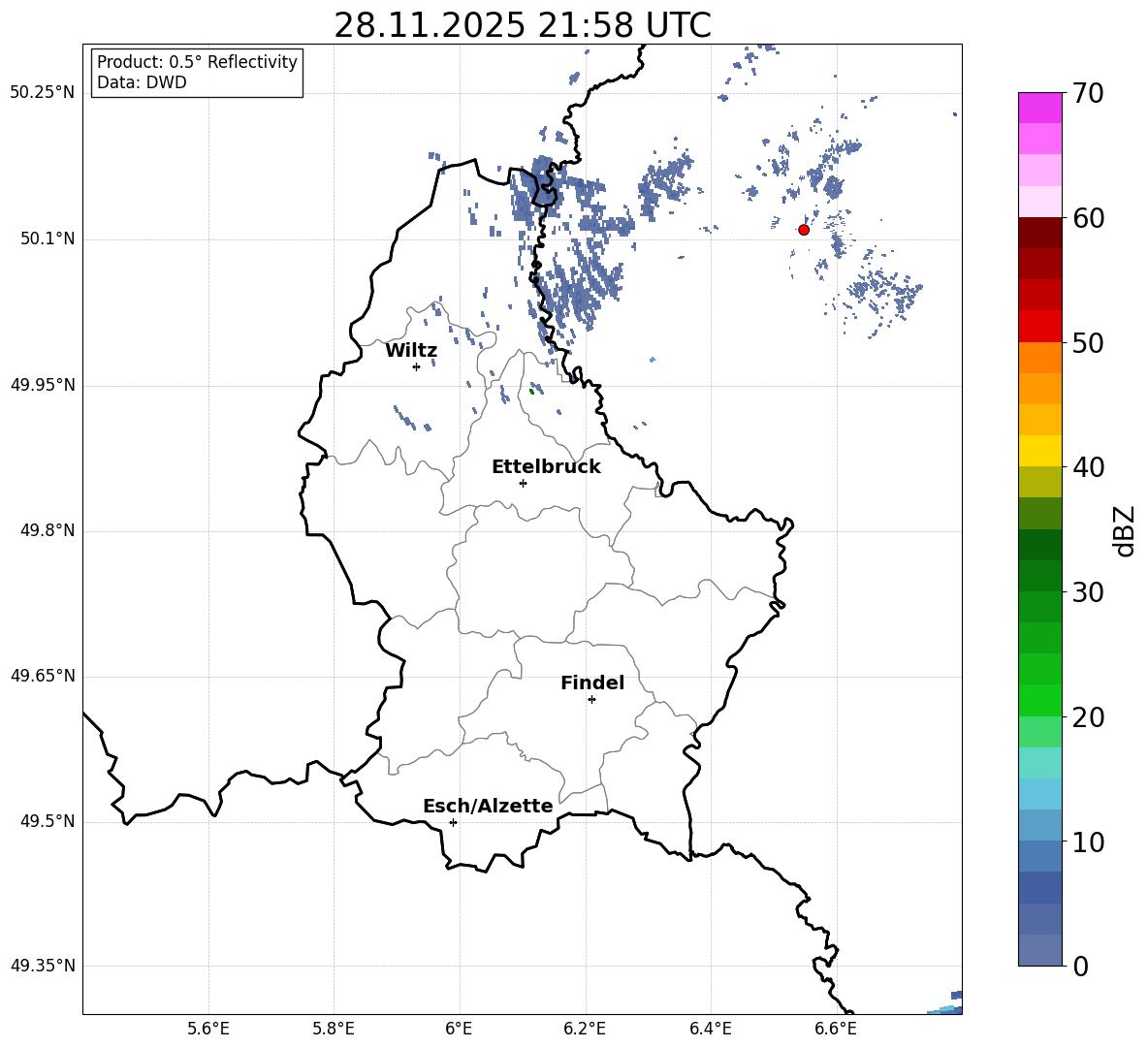Click the cross marker below Findel

[591, 700]
